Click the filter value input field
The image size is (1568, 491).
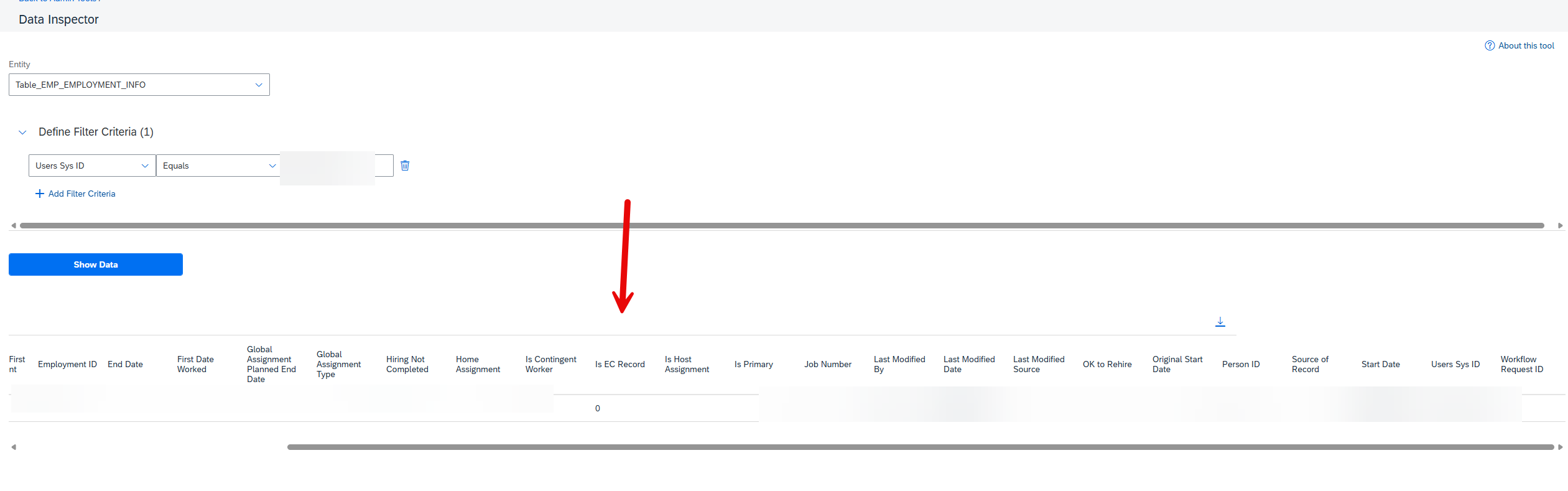pos(337,166)
